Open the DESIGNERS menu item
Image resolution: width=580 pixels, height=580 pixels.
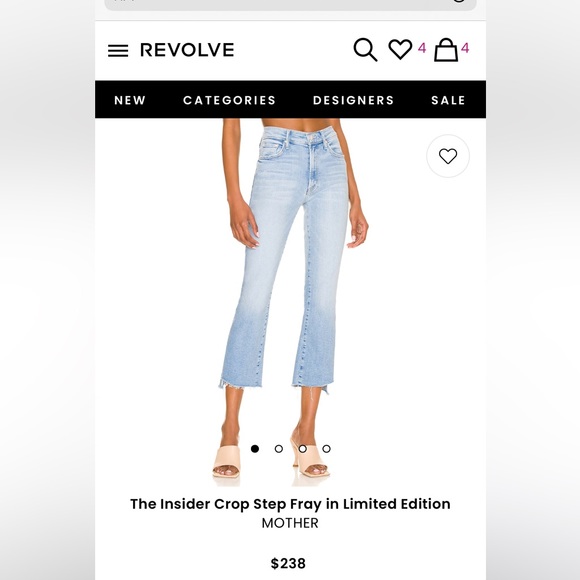(x=353, y=100)
